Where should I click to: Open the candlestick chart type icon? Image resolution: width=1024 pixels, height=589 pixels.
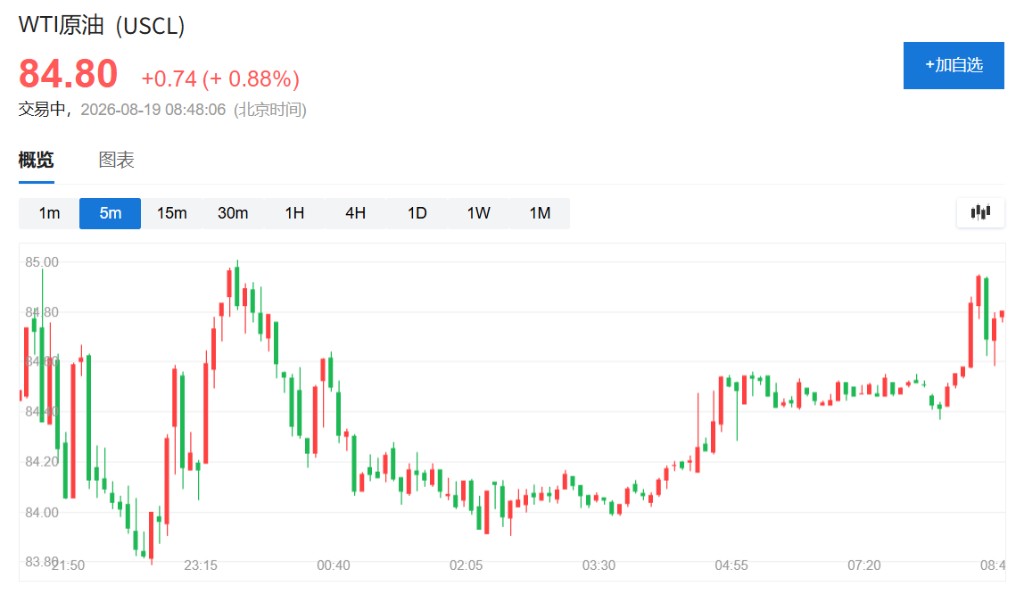(980, 212)
